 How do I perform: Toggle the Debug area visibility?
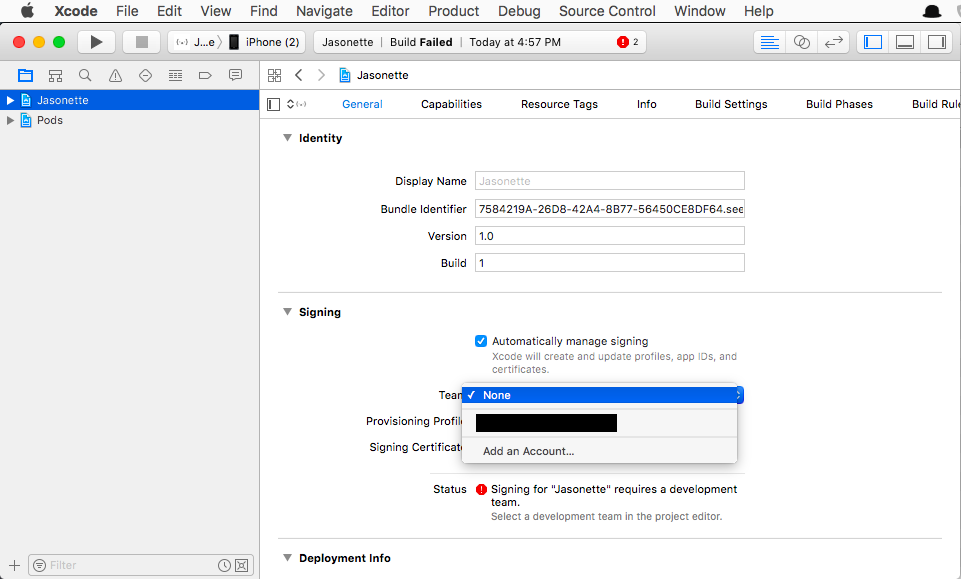pyautogui.click(x=905, y=42)
